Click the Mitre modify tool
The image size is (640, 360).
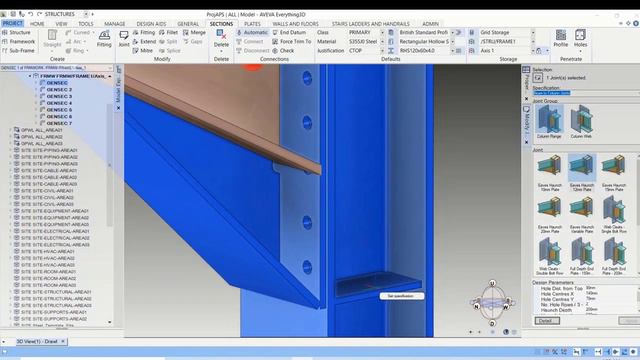coord(143,51)
